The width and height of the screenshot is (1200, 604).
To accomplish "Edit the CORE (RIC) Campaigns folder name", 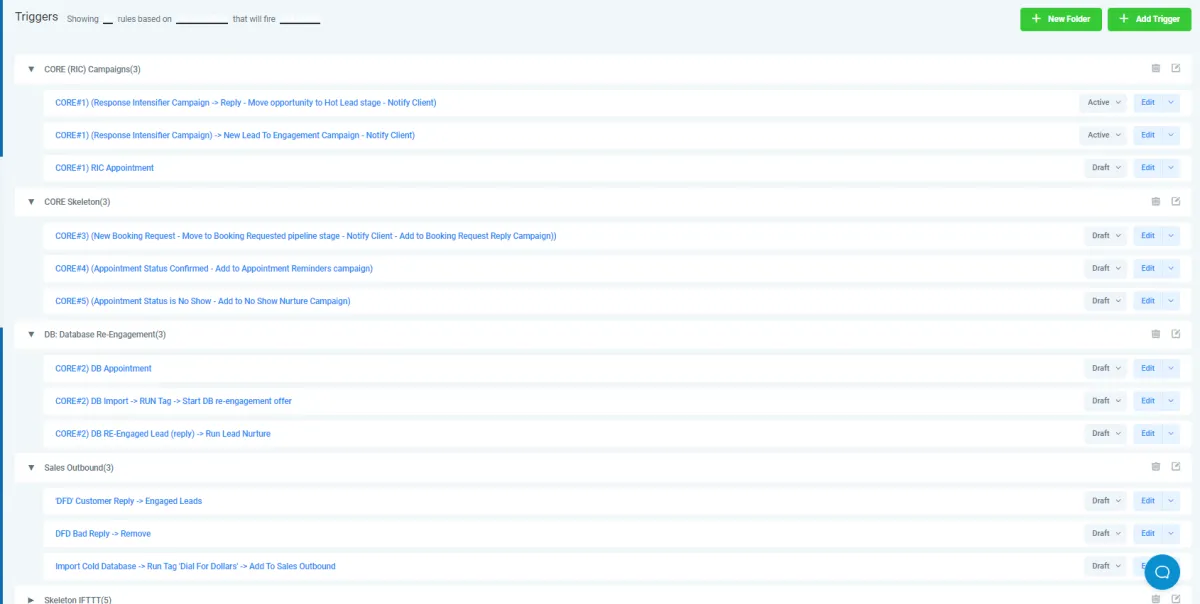I will [1176, 69].
